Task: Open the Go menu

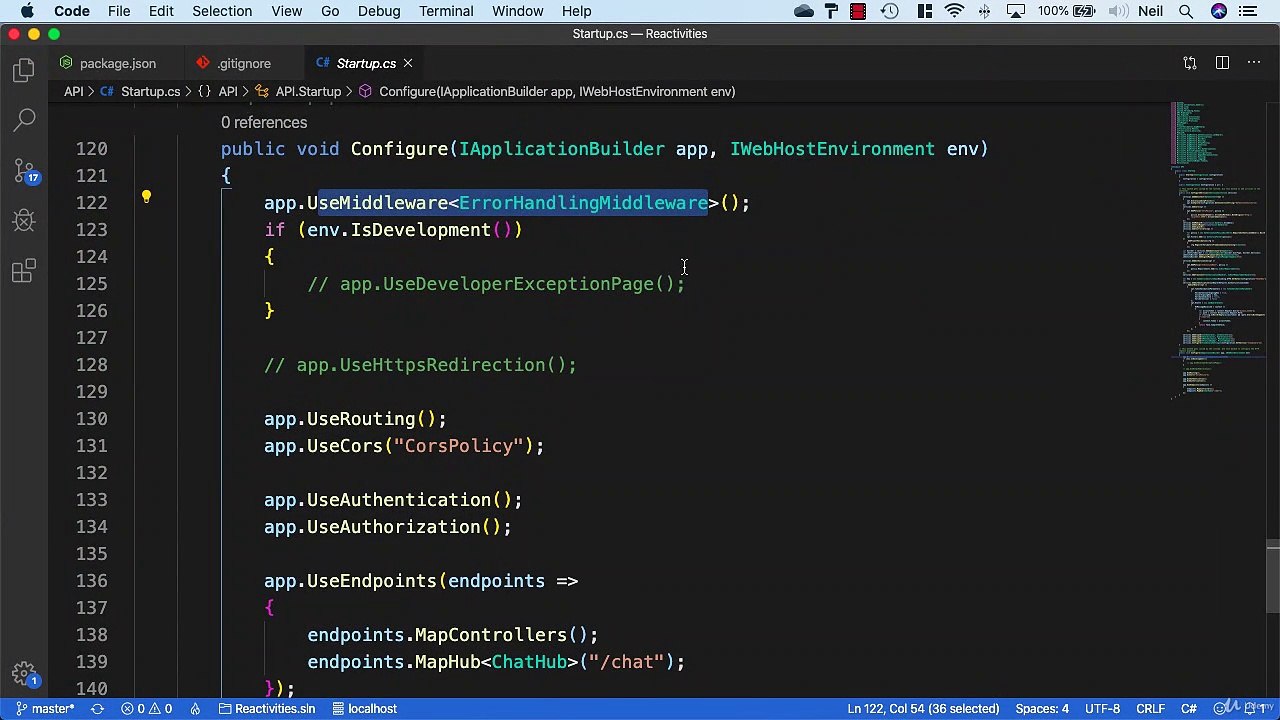Action: click(330, 11)
